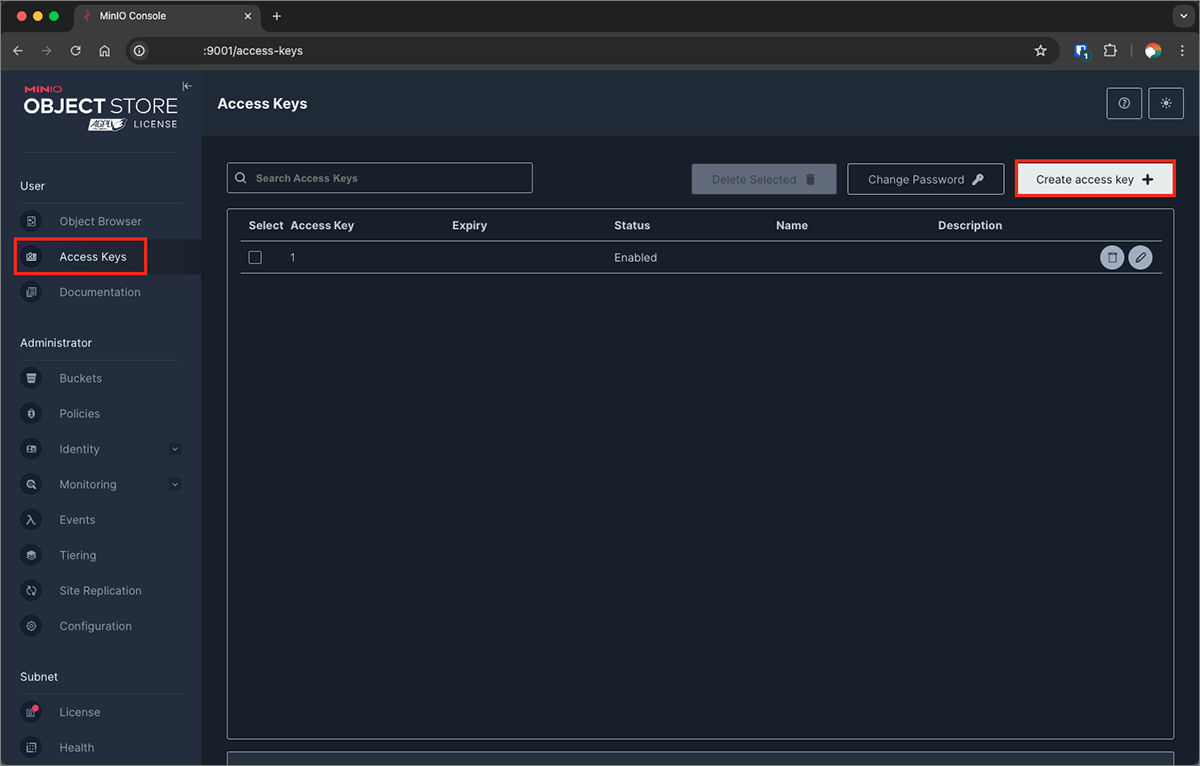Open Buckets in the sidebar
Screen dimensions: 1200x766
[80, 378]
